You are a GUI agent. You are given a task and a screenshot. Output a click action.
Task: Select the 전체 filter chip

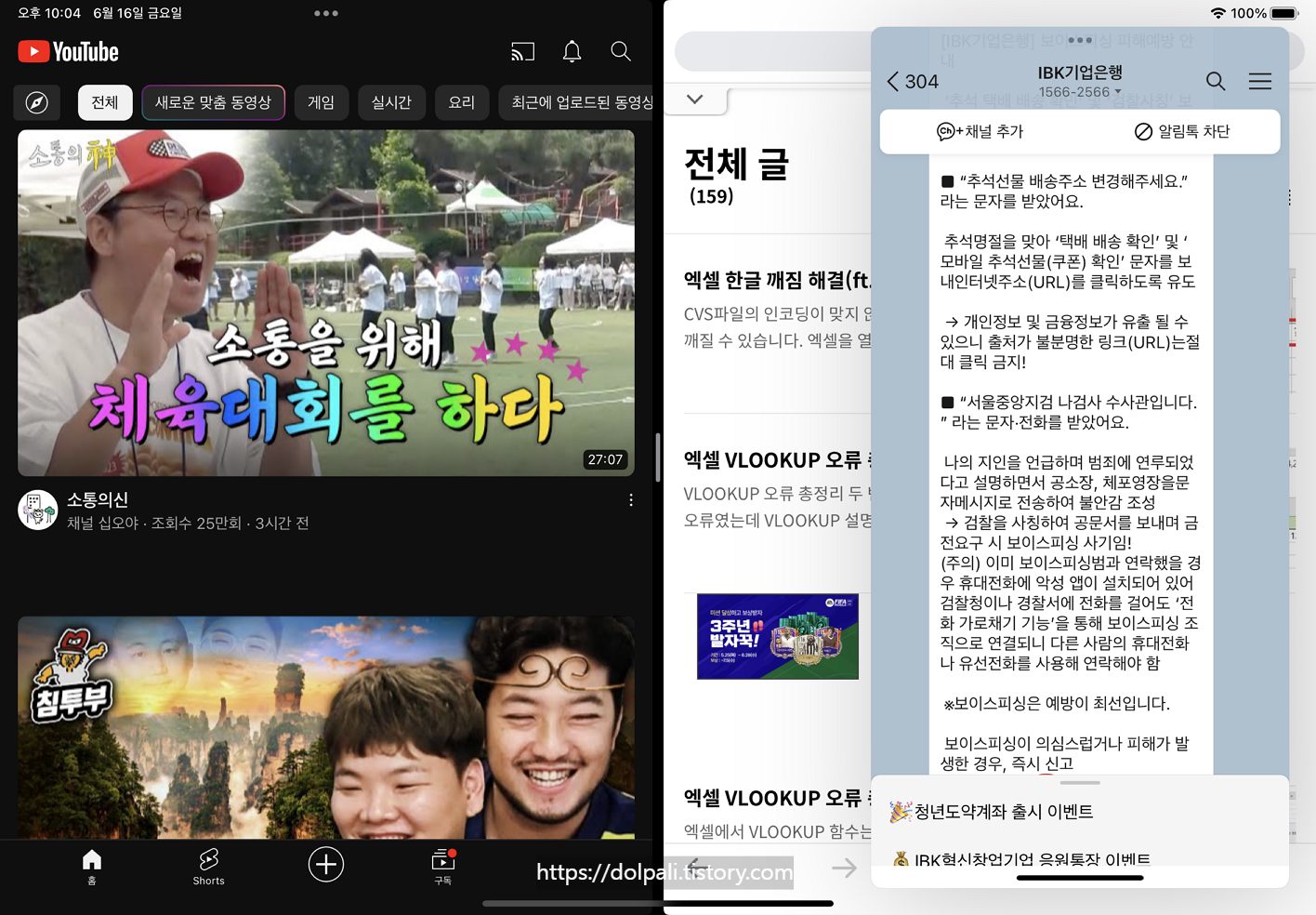[105, 102]
